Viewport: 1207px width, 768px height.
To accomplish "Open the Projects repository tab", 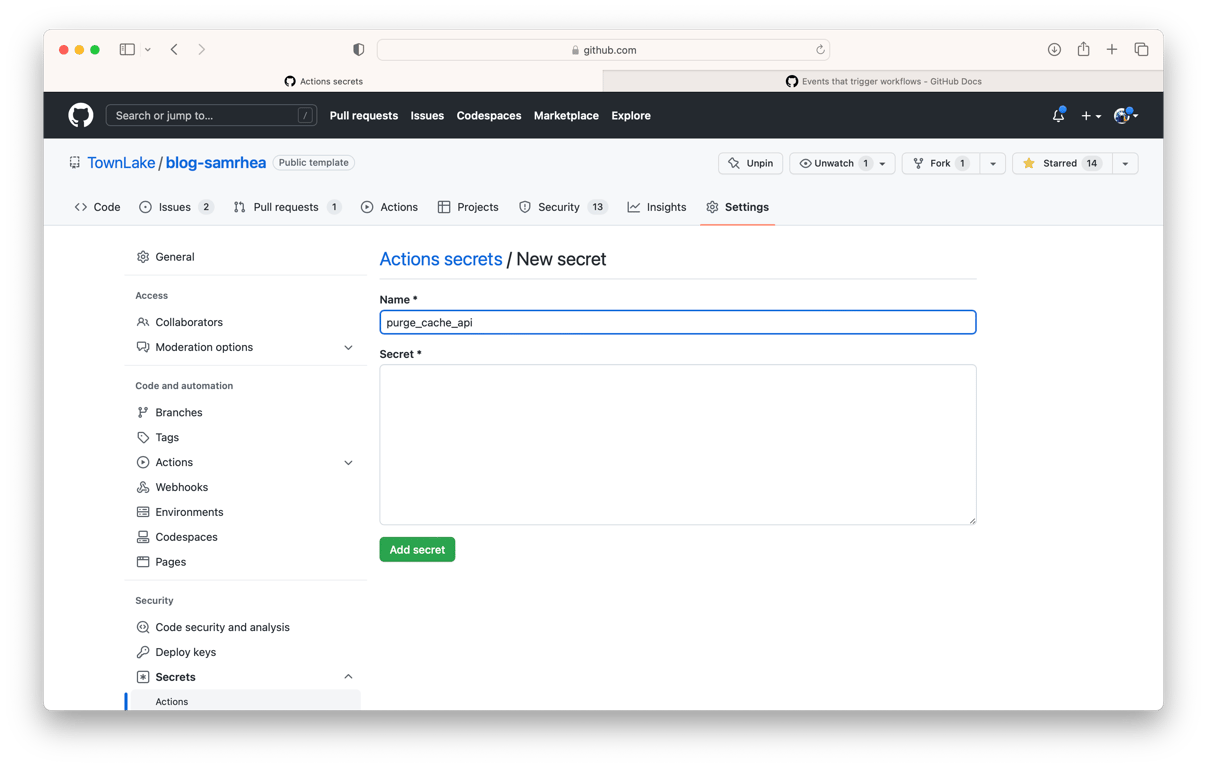I will coord(468,207).
